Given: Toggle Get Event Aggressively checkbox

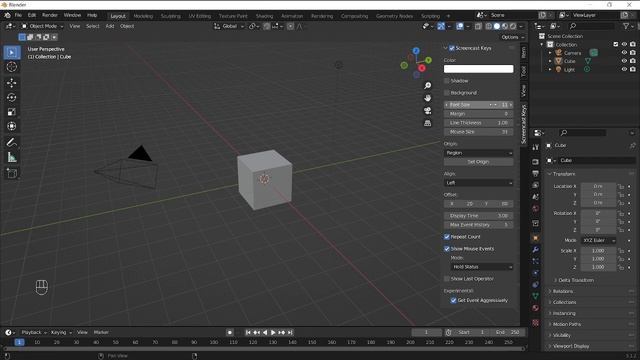Looking at the screenshot, I should 453,300.
